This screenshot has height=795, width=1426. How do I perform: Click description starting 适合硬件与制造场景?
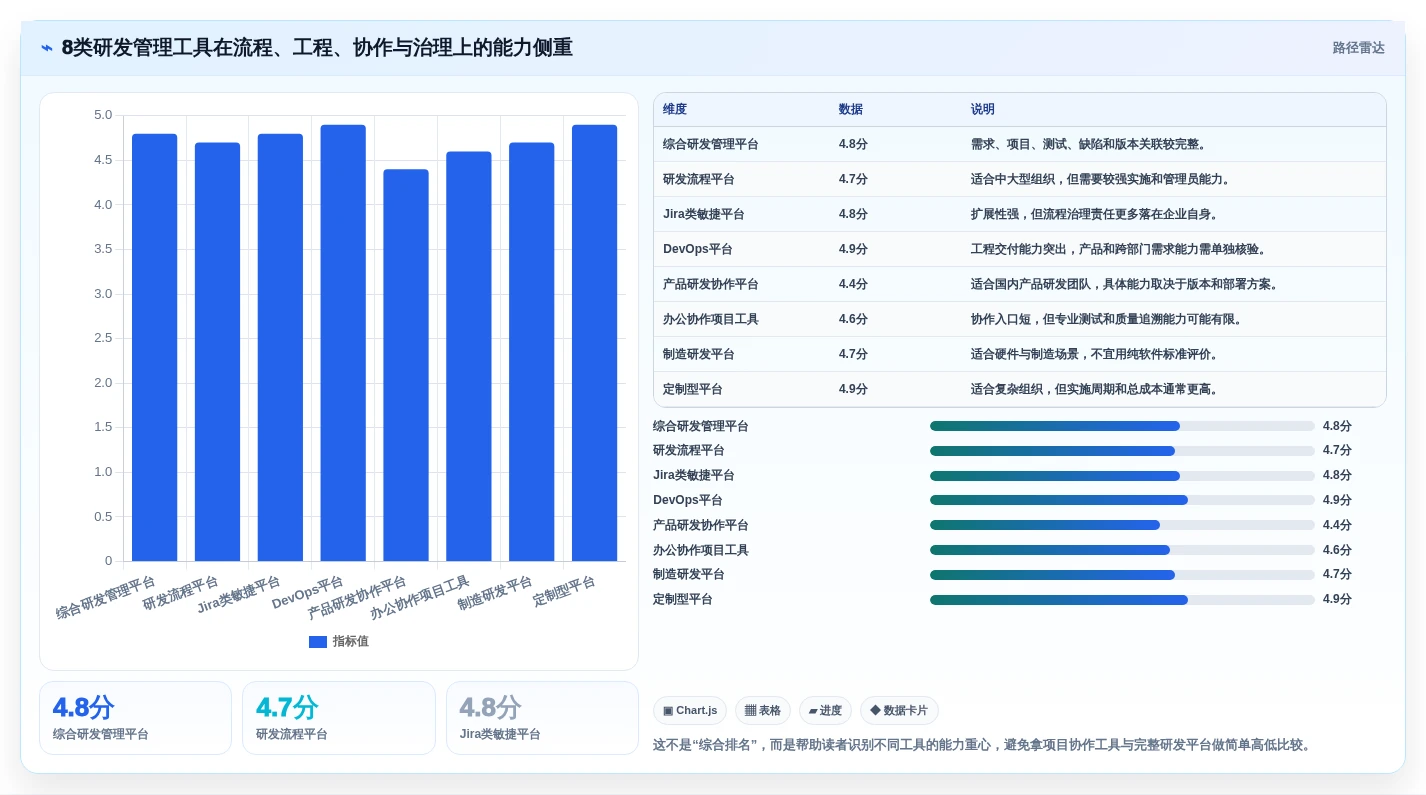[x=1095, y=354]
